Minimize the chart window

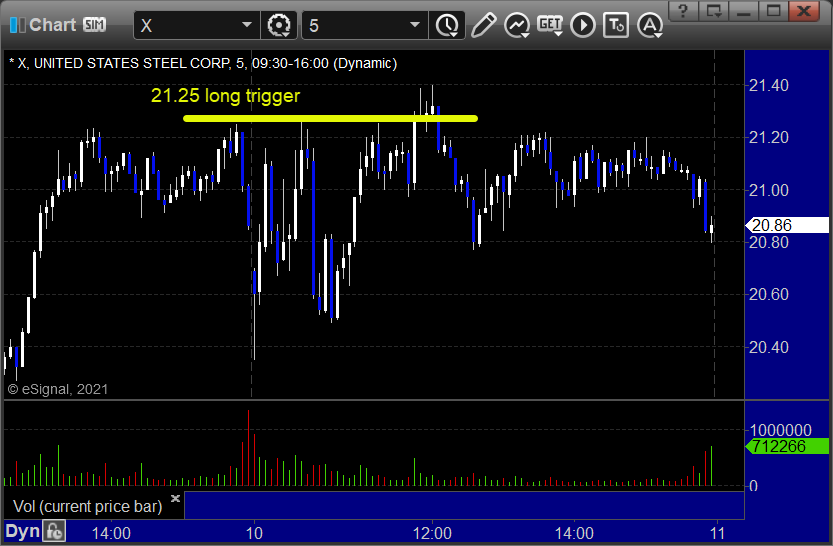[x=744, y=11]
